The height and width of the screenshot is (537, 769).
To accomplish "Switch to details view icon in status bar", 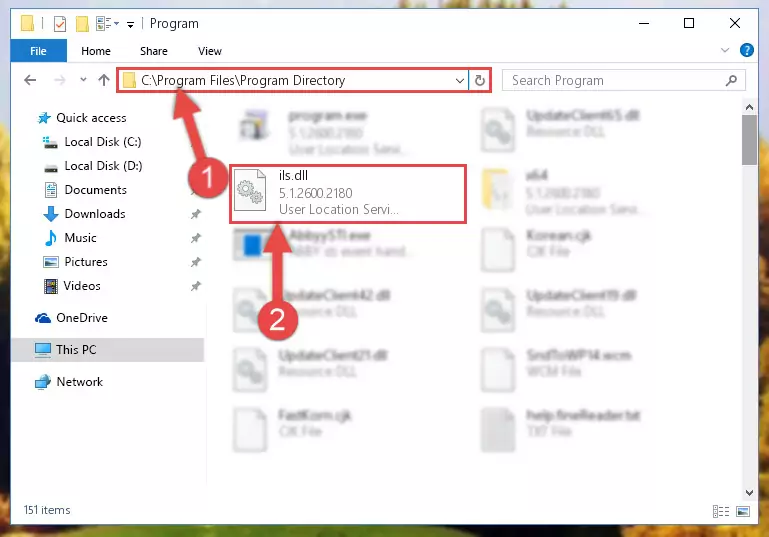I will [721, 511].
